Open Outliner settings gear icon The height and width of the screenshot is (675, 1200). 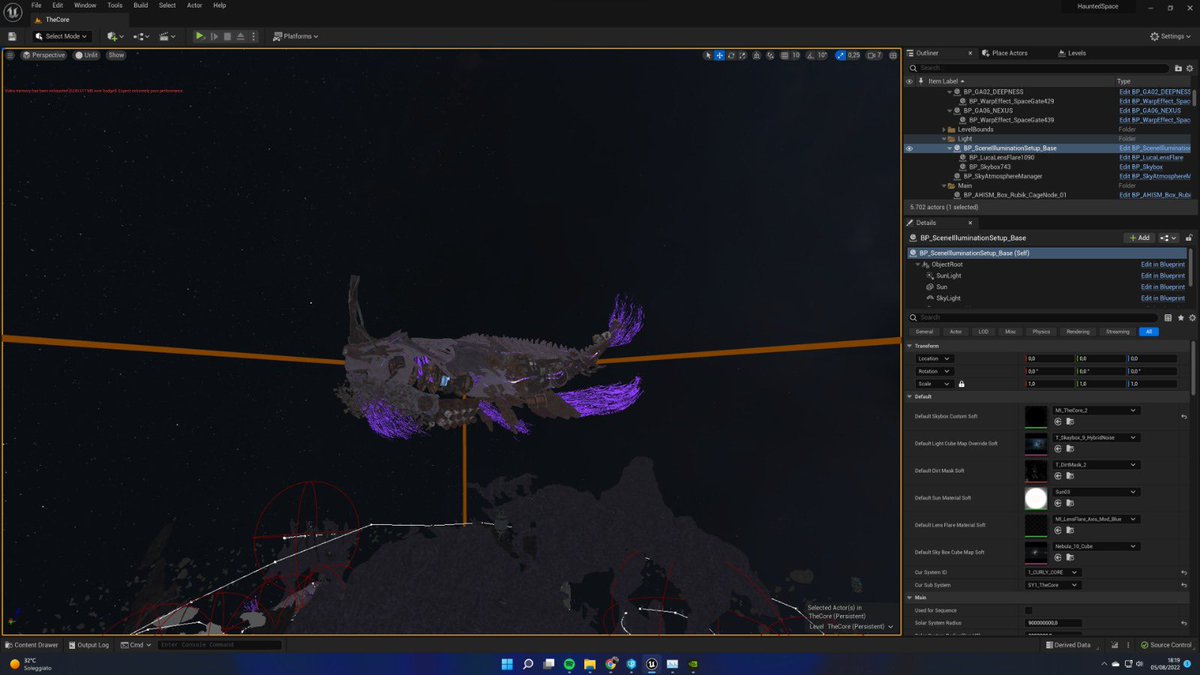point(1190,68)
